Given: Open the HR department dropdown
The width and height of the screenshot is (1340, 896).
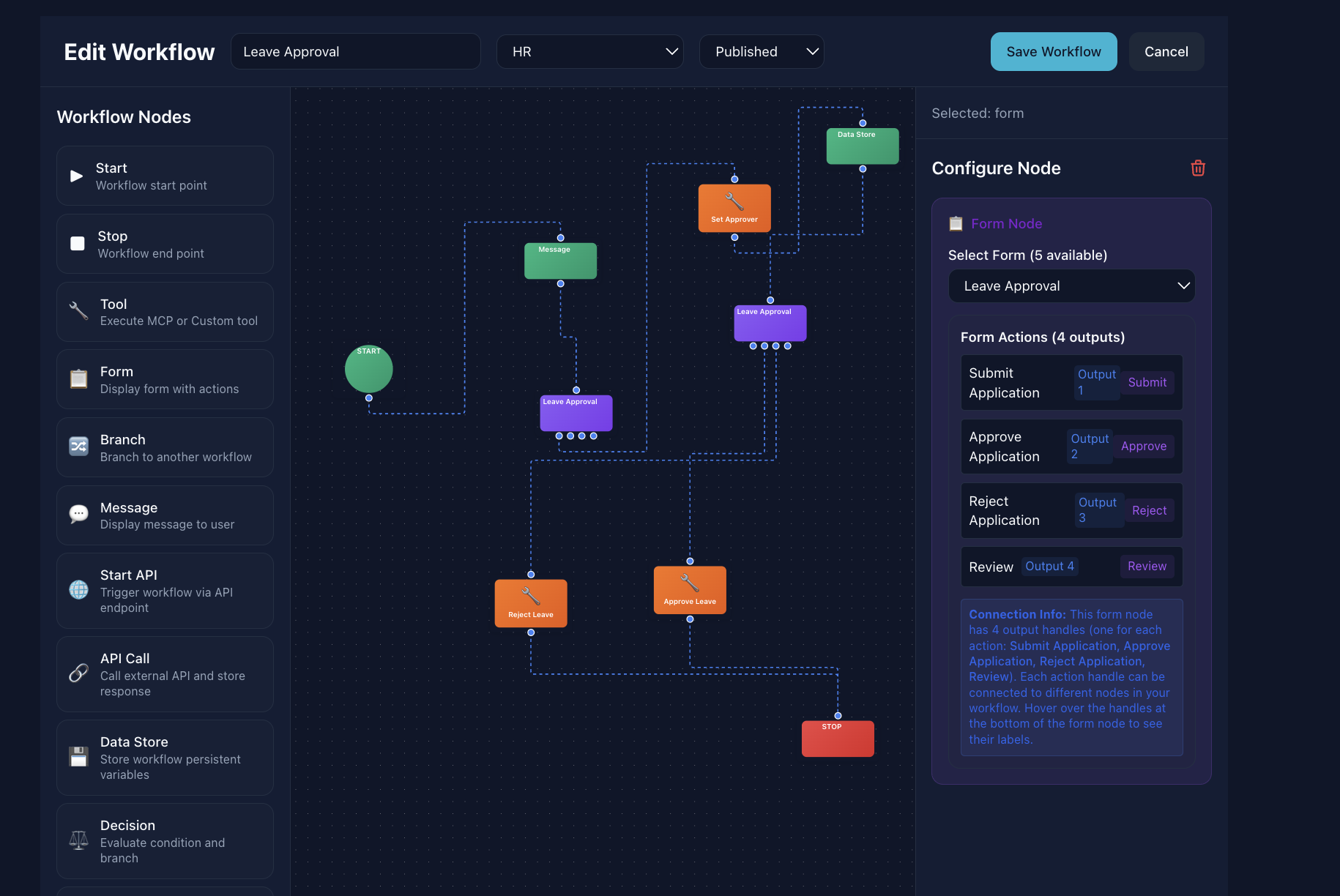Looking at the screenshot, I should tap(589, 51).
